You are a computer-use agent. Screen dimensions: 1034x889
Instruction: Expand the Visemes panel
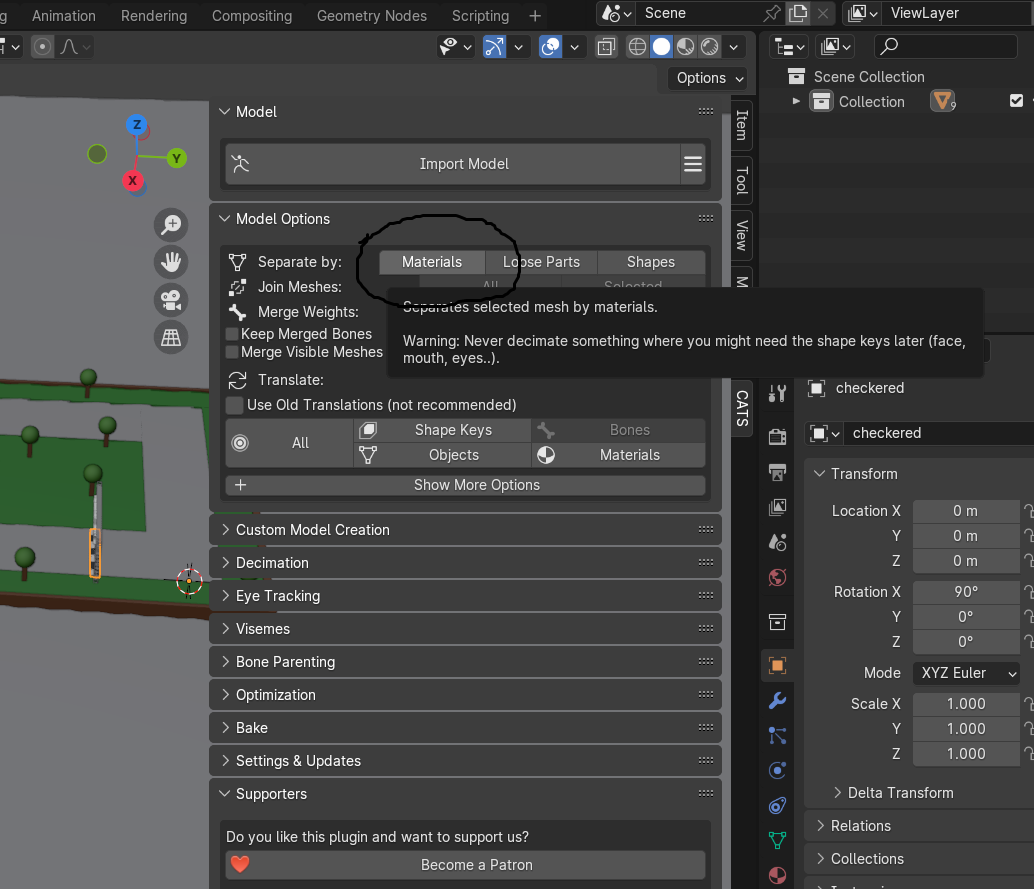click(465, 629)
